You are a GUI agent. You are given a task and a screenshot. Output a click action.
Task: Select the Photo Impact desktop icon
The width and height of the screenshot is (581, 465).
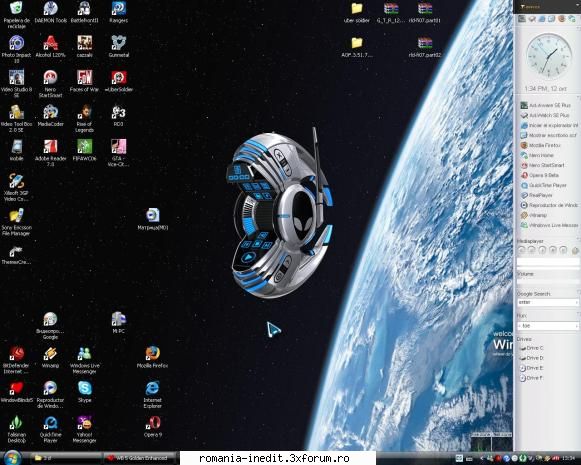[16, 49]
